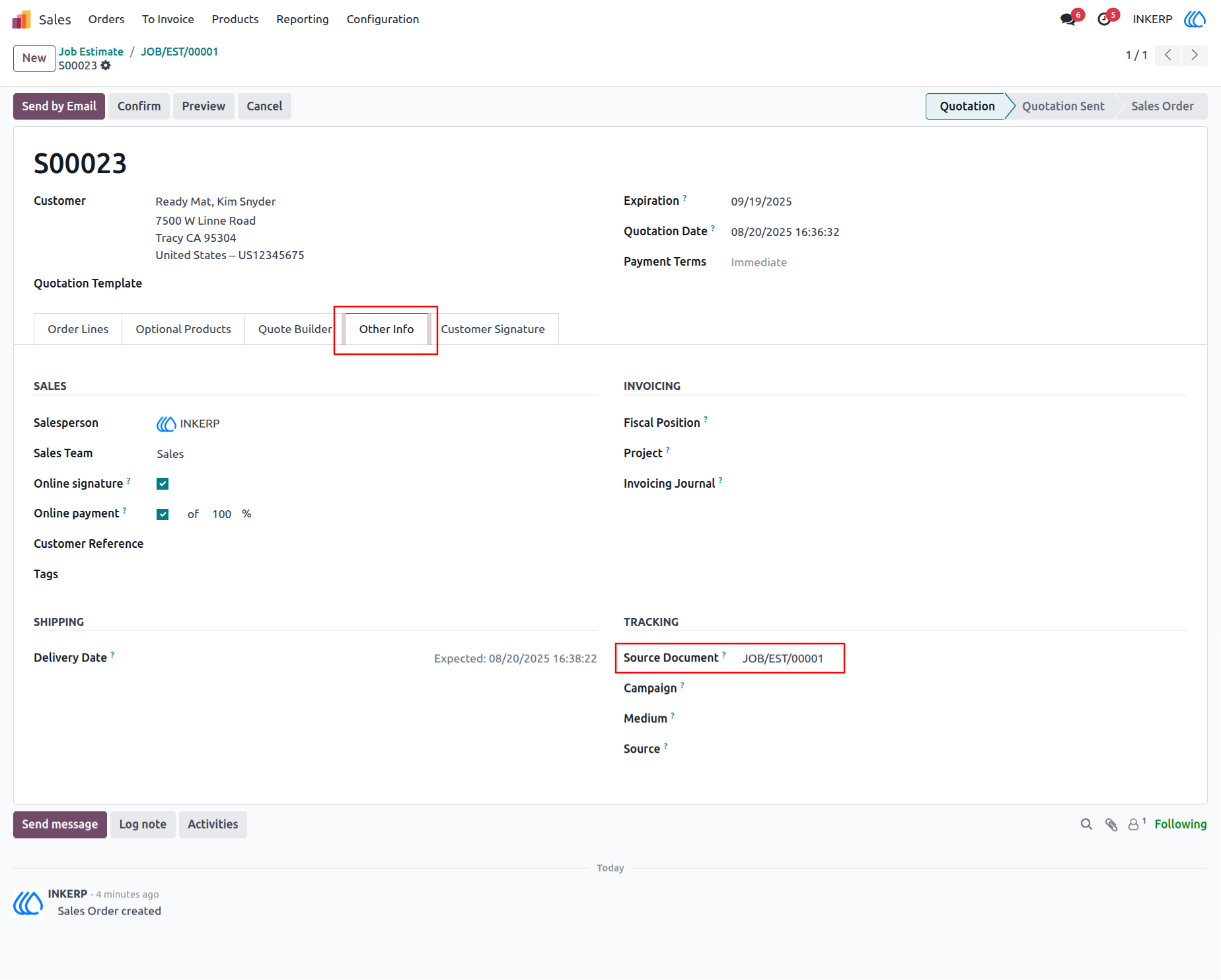Open the gear actions menu beside S00023
Image resolution: width=1221 pixels, height=980 pixels.
(x=106, y=65)
